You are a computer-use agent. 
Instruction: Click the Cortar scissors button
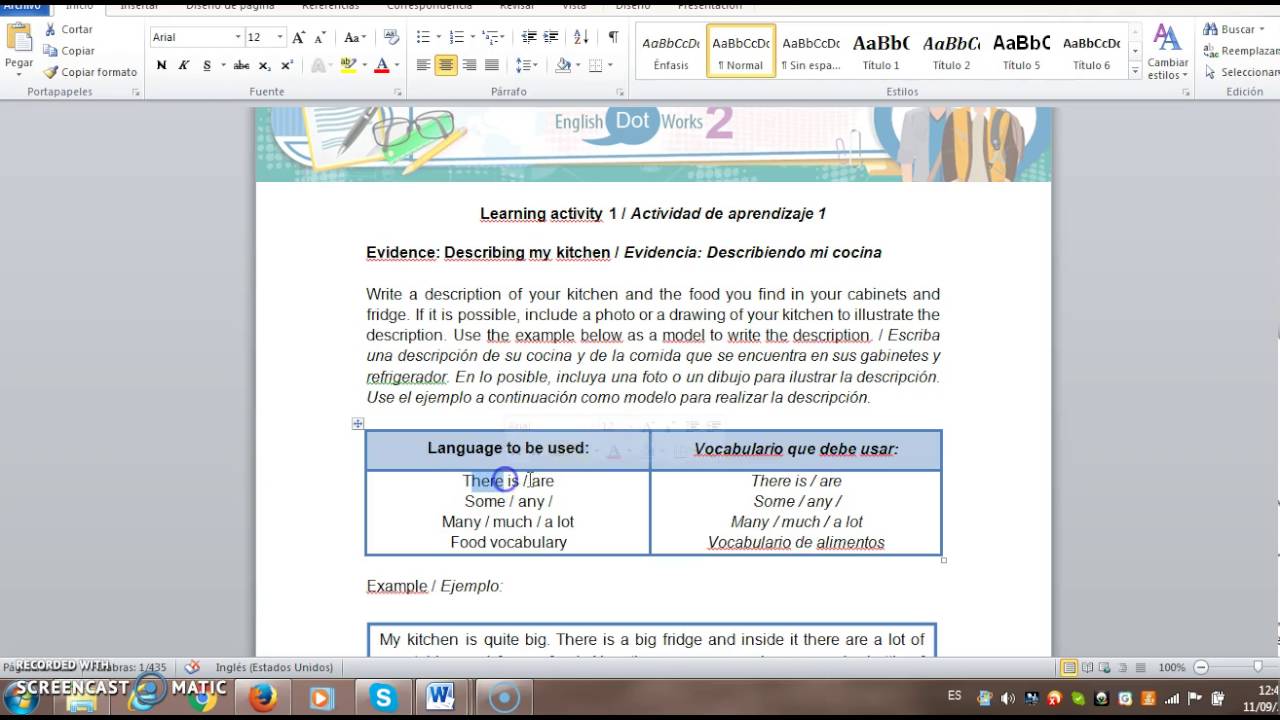coord(68,29)
